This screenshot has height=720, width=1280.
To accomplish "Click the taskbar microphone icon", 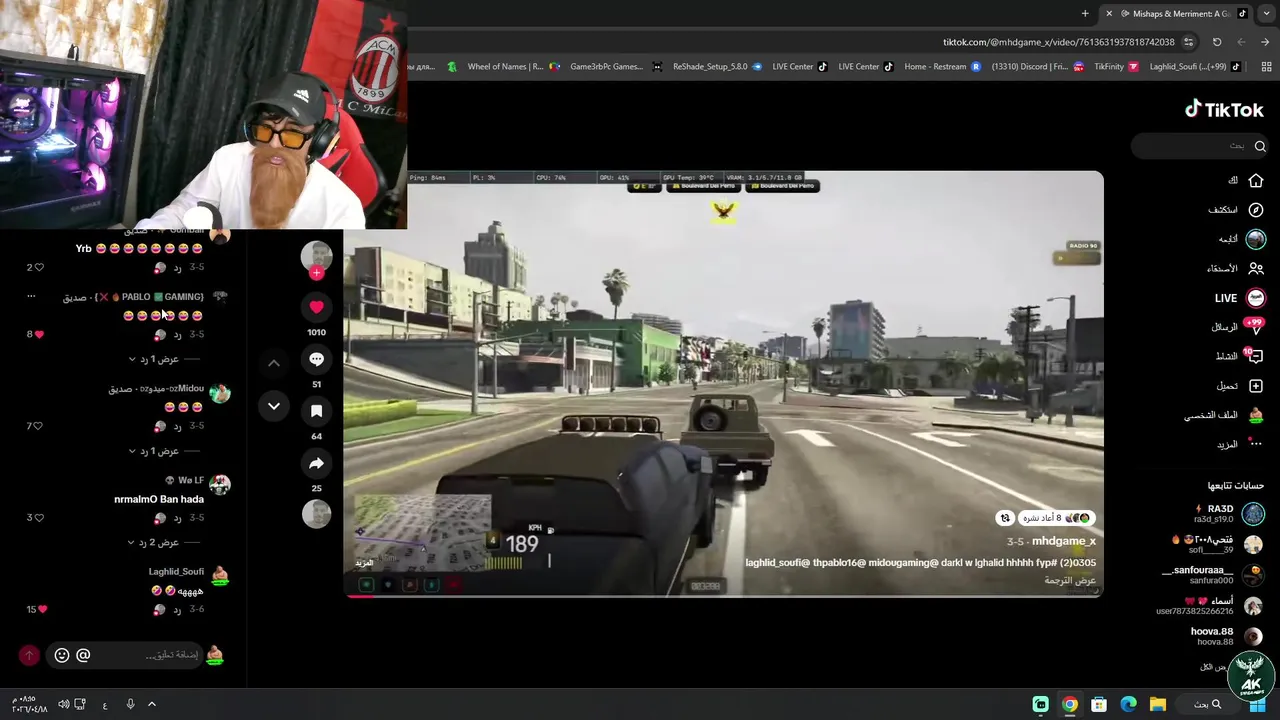I will pyautogui.click(x=130, y=704).
